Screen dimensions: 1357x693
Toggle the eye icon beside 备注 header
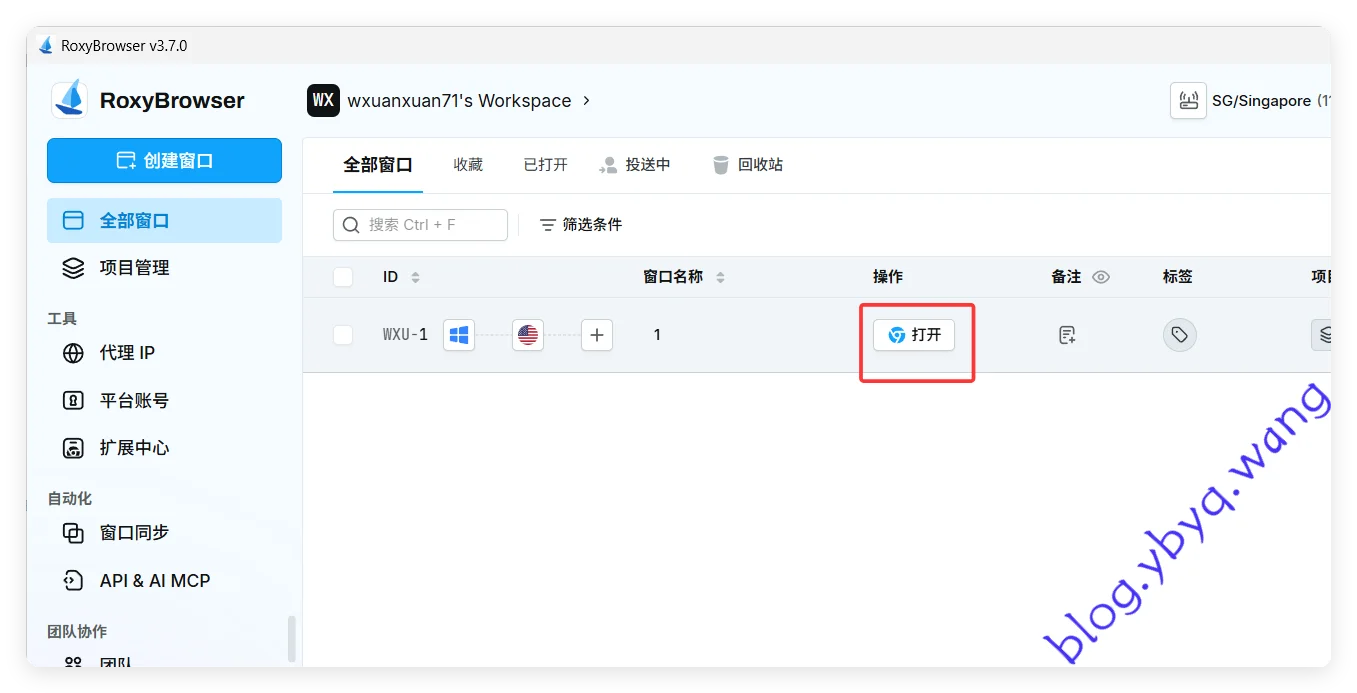pyautogui.click(x=1101, y=277)
